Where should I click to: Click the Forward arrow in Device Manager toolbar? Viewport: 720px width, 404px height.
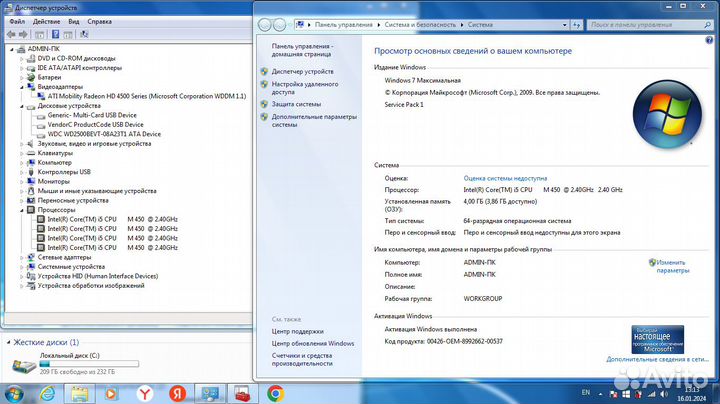click(23, 34)
